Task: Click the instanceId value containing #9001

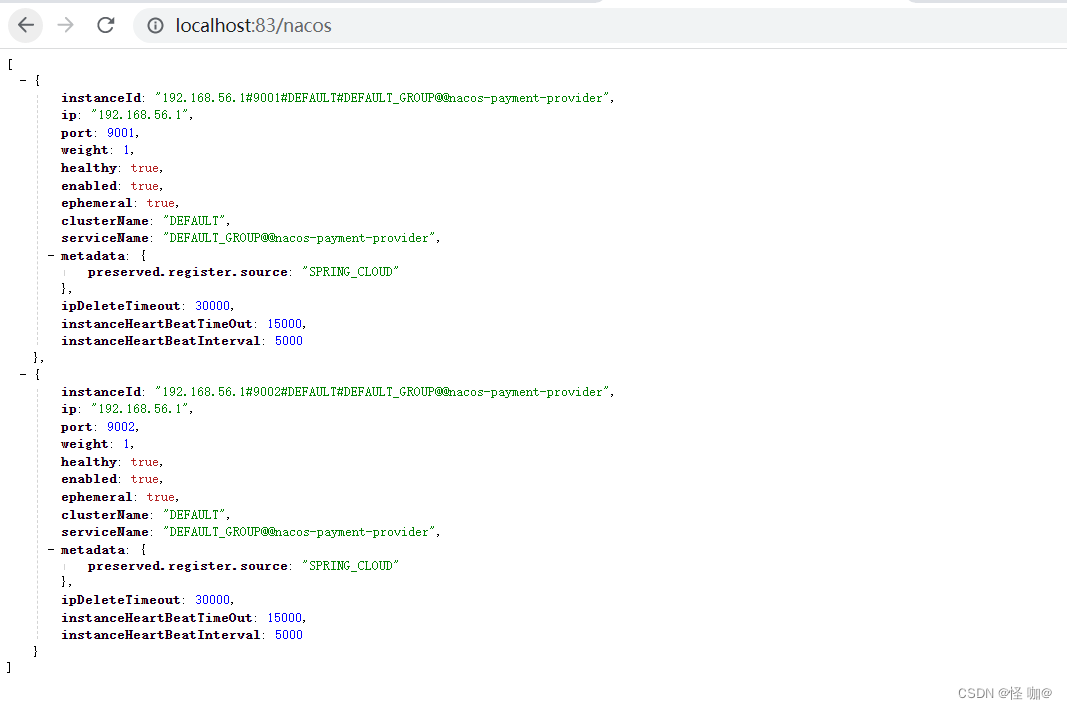Action: click(383, 98)
